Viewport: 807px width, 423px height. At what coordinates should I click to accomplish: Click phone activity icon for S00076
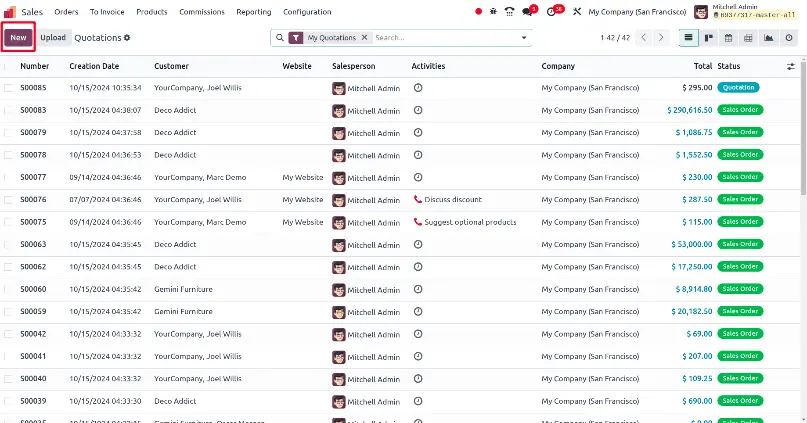[418, 200]
